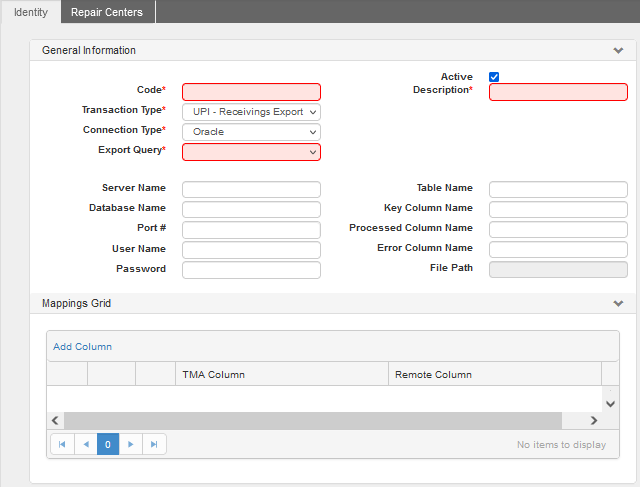Viewport: 640px width, 487px height.
Task: Click the Add Column link
Action: coord(82,347)
